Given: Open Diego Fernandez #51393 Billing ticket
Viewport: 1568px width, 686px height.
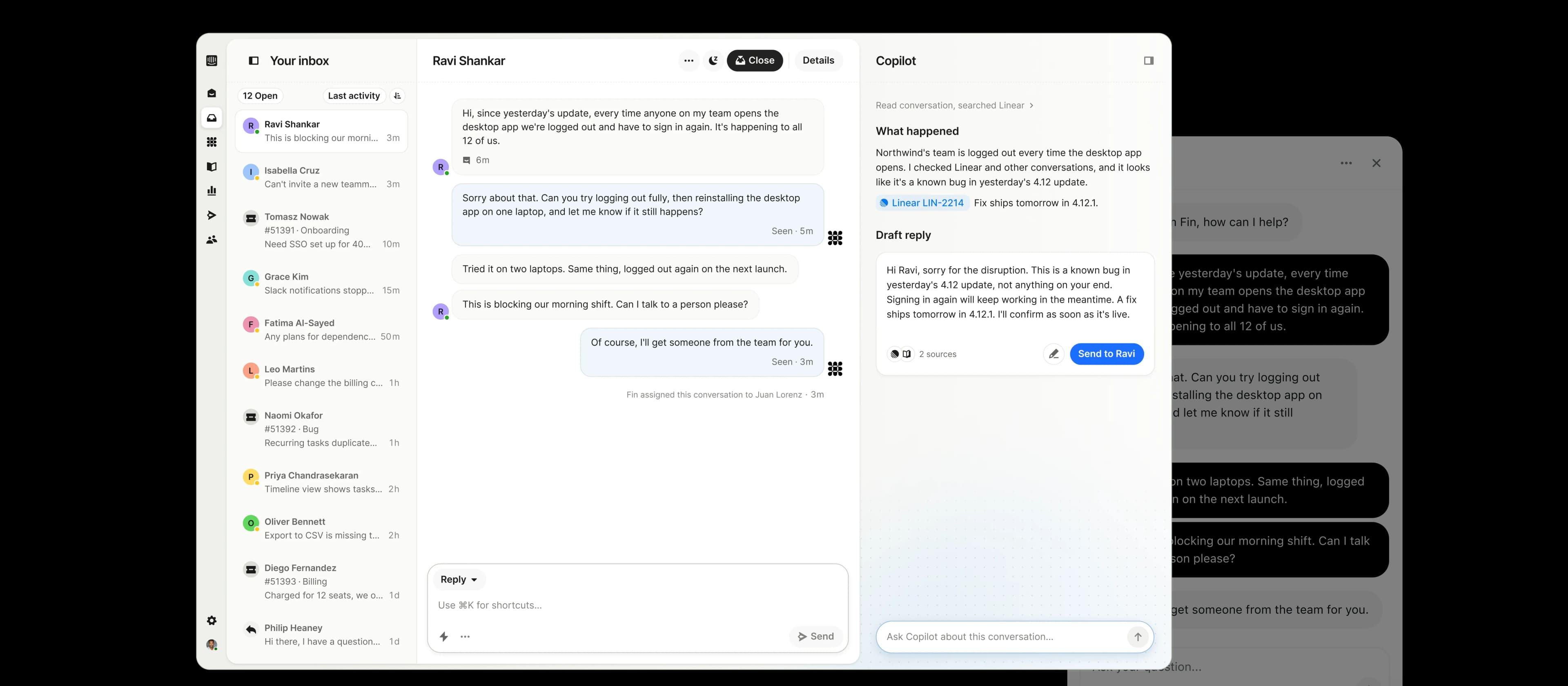Looking at the screenshot, I should point(321,581).
